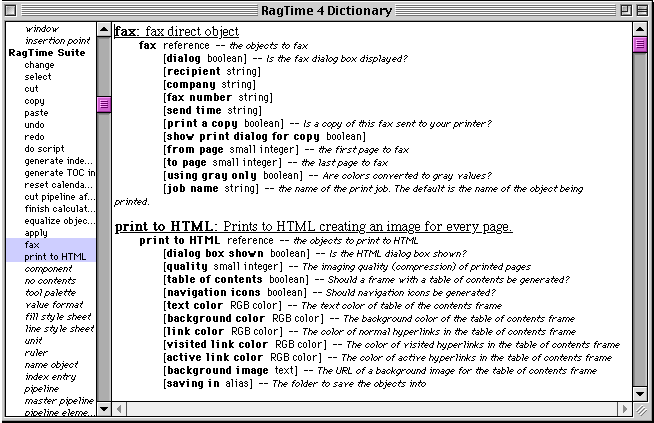Click the left list's purple scroll thumb

point(104,104)
